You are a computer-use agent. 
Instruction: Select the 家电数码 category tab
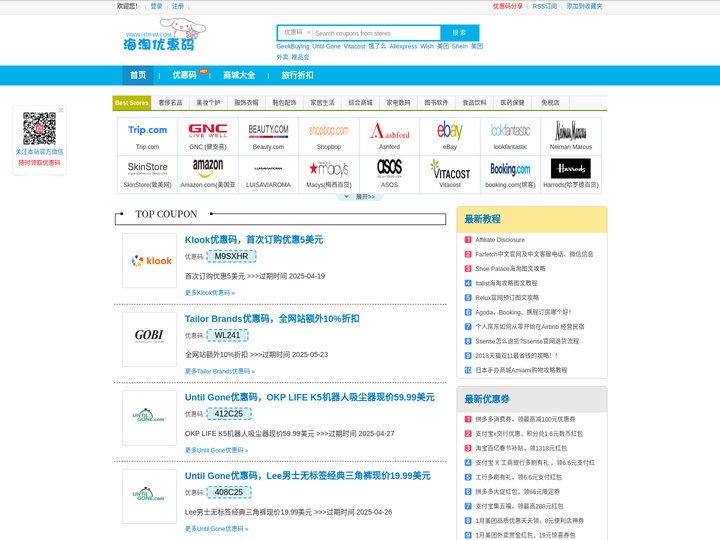point(399,103)
